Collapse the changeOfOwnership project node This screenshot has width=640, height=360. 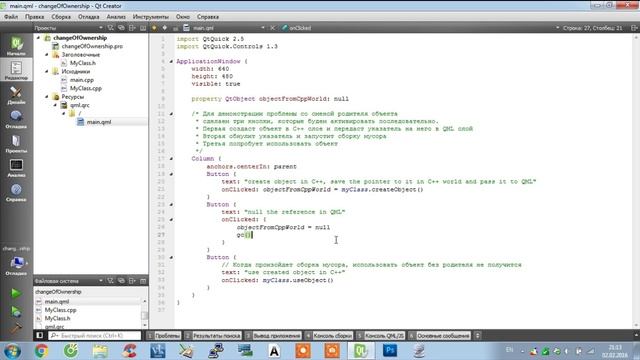(x=39, y=38)
